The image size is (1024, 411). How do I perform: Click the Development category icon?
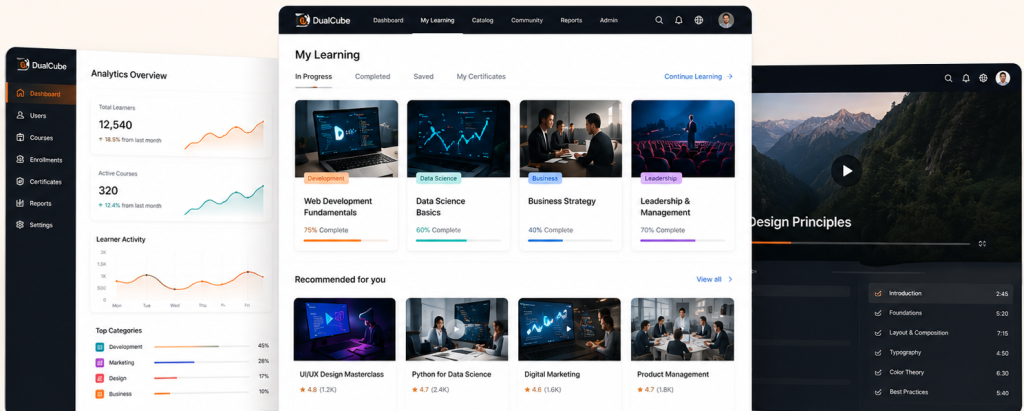coord(100,347)
